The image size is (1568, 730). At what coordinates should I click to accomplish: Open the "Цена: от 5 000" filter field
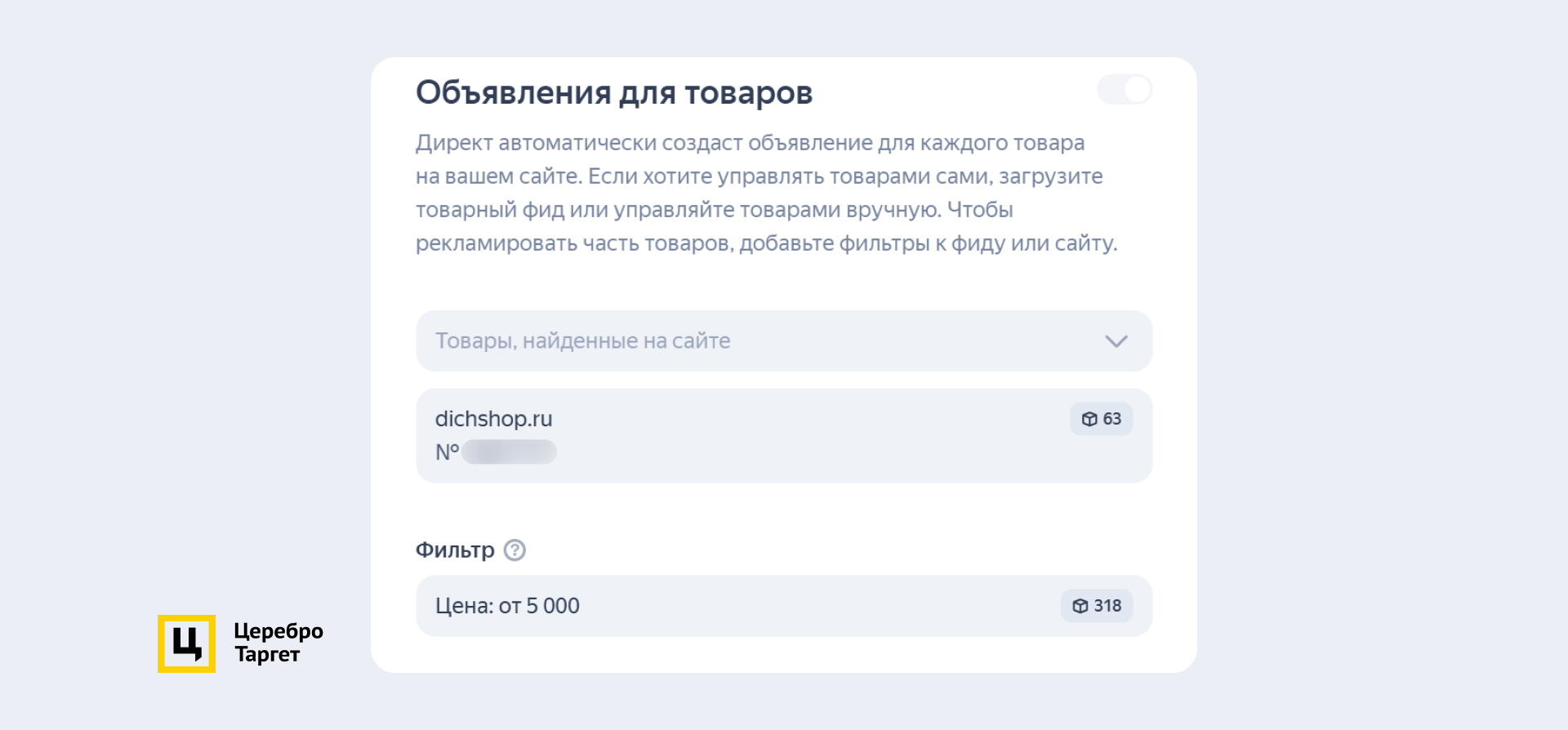coord(735,606)
